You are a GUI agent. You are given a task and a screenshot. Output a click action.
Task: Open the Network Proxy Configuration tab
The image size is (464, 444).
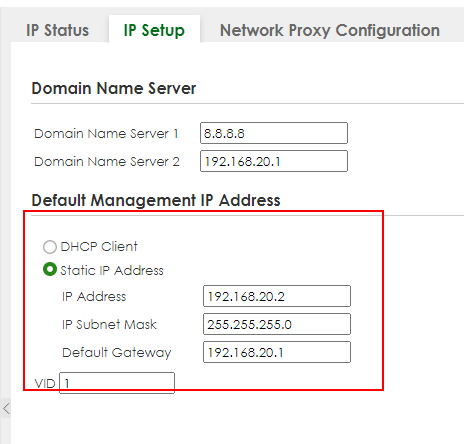(x=330, y=30)
